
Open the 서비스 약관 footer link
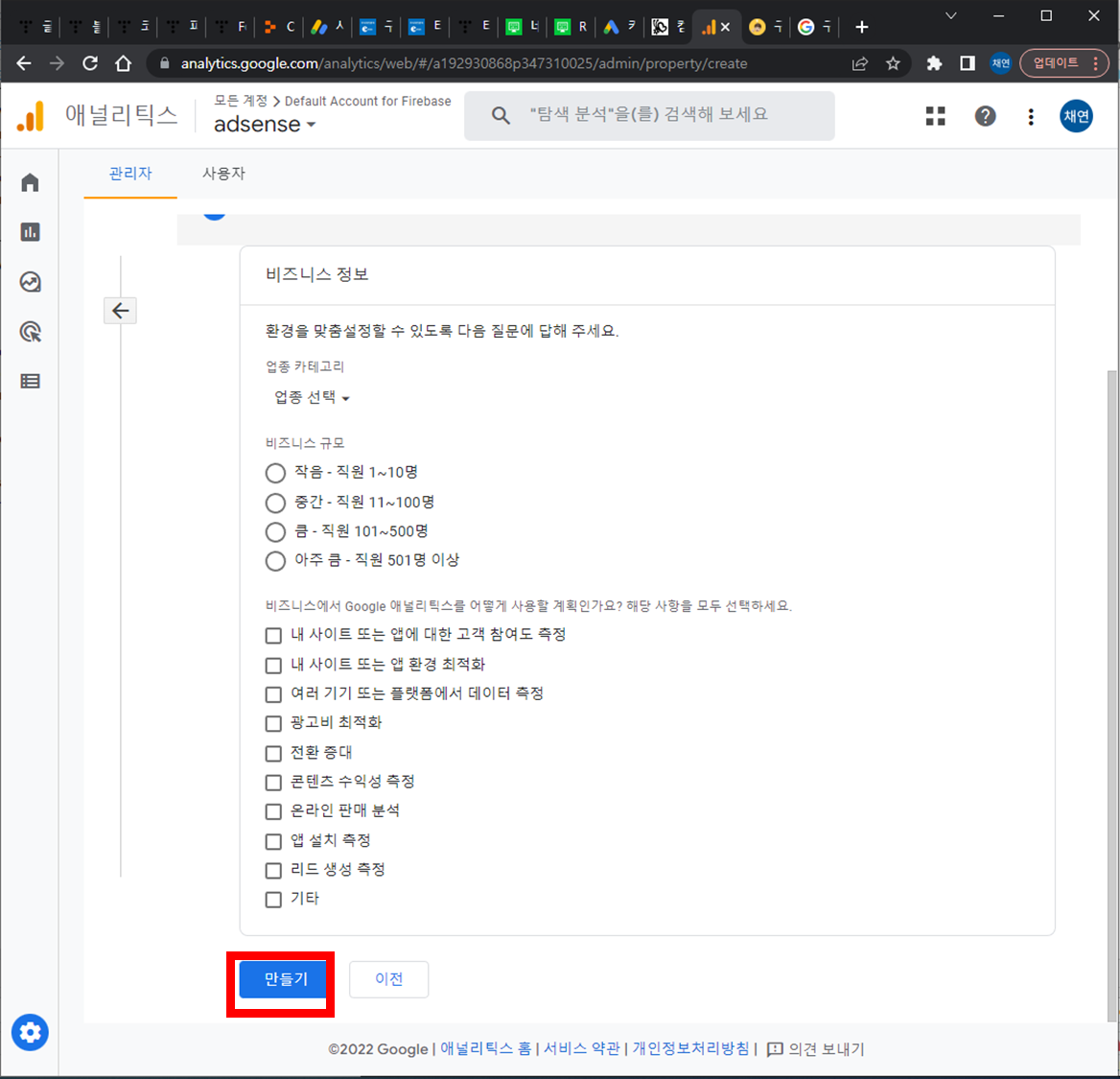pos(581,1049)
